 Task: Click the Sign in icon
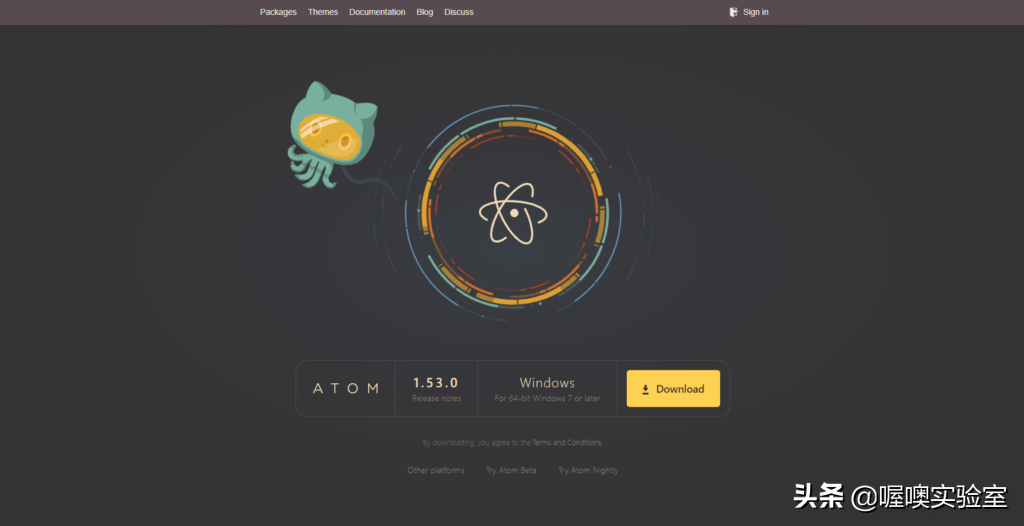click(x=733, y=12)
